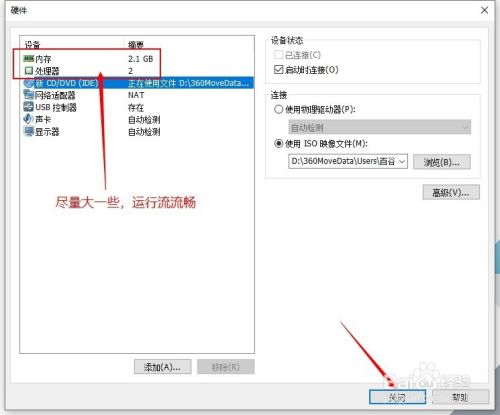The width and height of the screenshot is (500, 415).
Task: Close the 硬件 dialog with X
Action: 484,10
